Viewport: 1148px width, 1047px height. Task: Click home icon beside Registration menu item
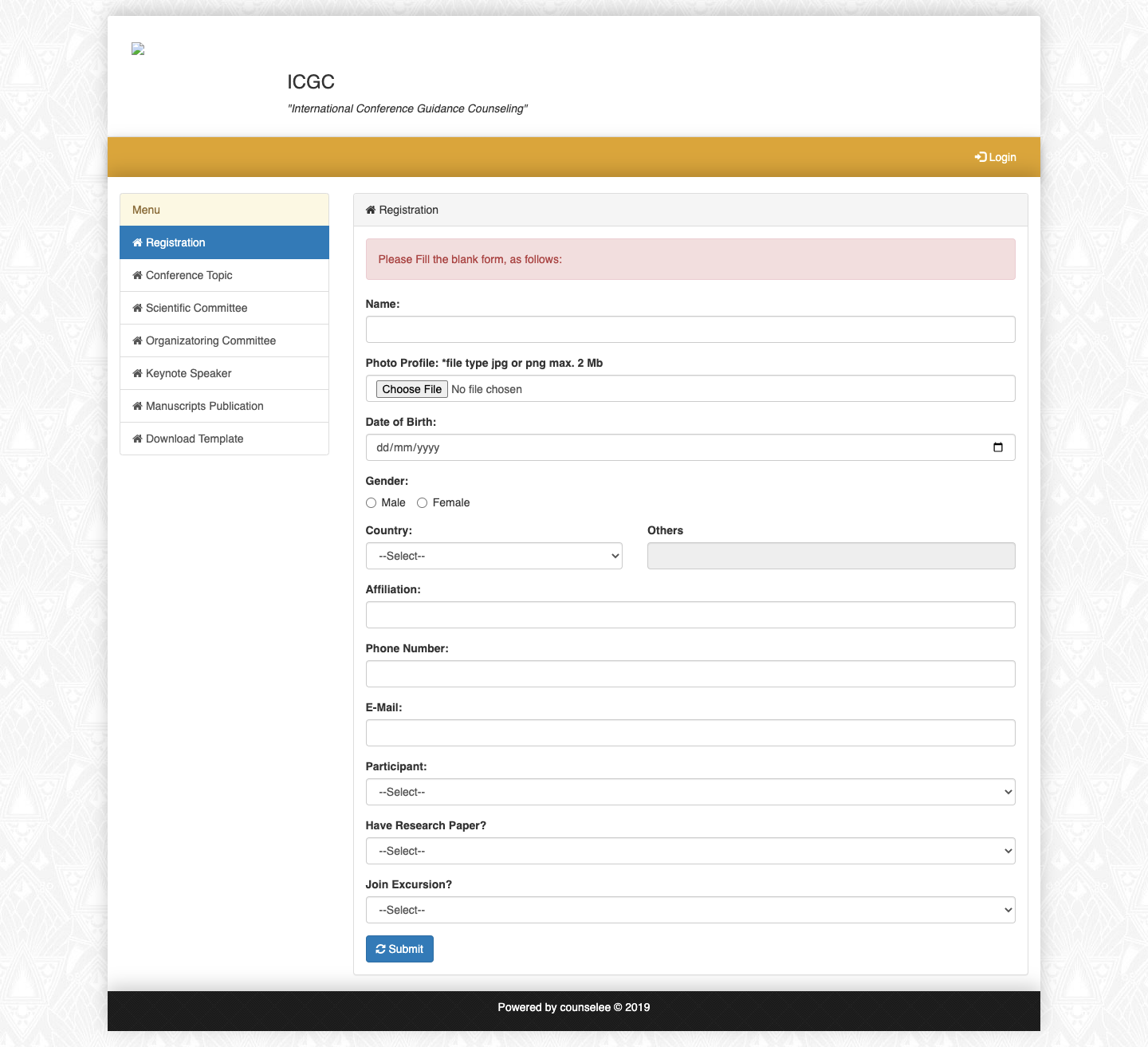tap(137, 242)
